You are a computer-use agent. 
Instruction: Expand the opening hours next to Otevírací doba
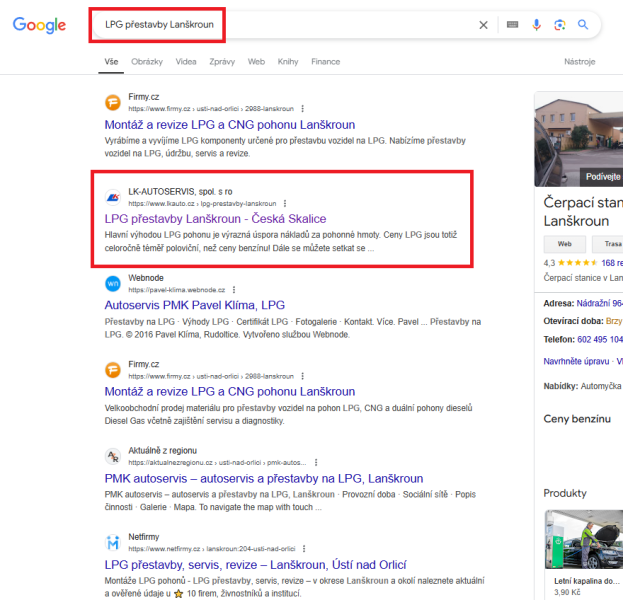[614, 321]
